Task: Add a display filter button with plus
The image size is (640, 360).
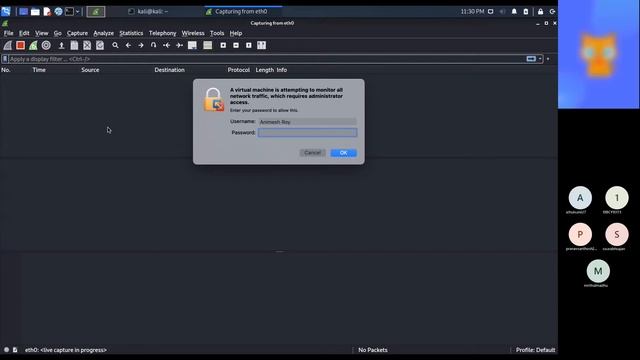Action: [x=548, y=59]
